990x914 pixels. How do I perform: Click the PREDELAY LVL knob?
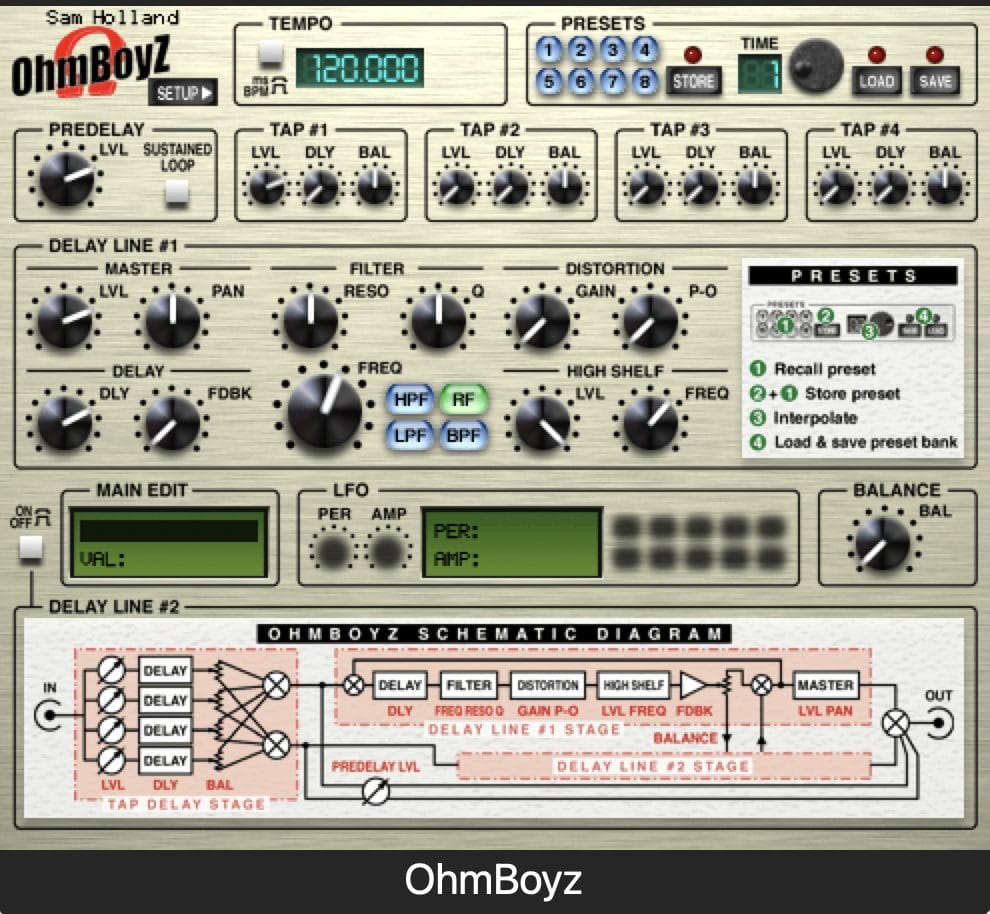(66, 179)
